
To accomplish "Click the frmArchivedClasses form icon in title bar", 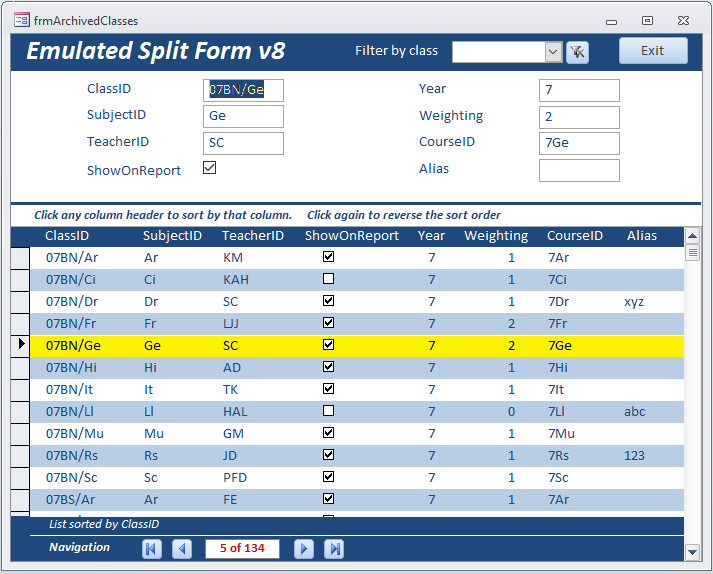I will 21,20.
